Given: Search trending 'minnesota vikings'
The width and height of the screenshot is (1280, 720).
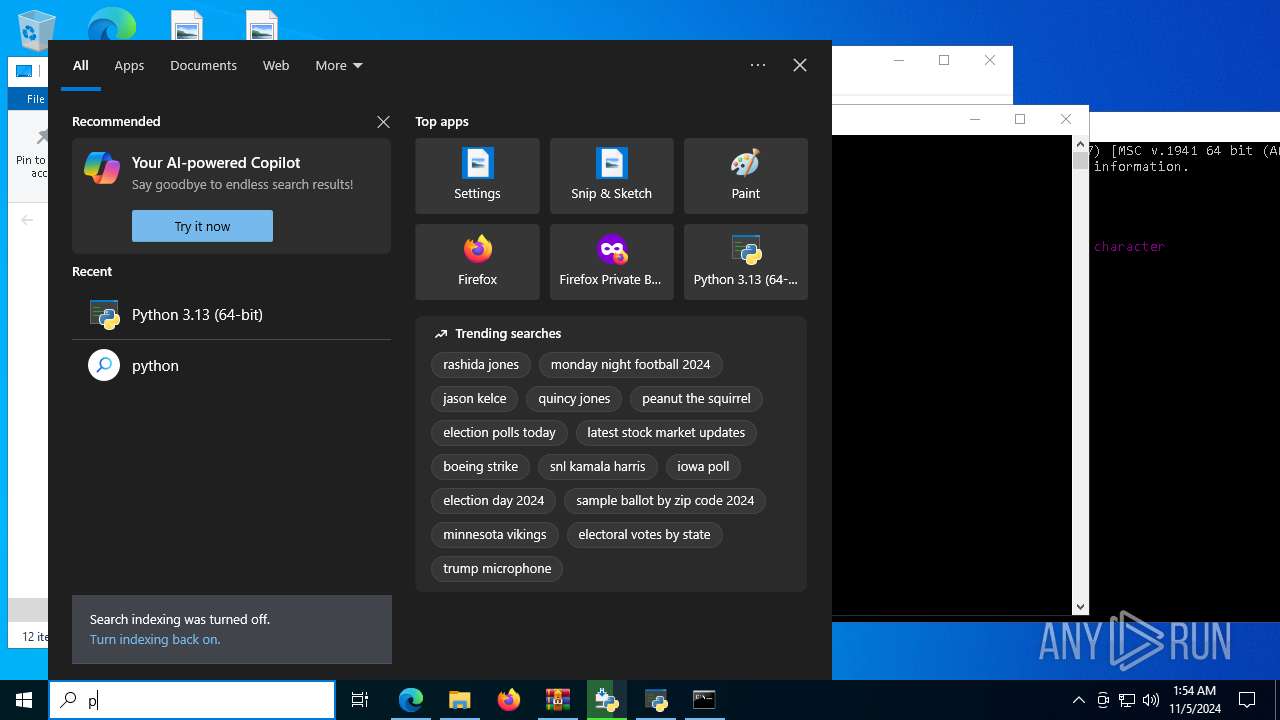Looking at the screenshot, I should 495,535.
